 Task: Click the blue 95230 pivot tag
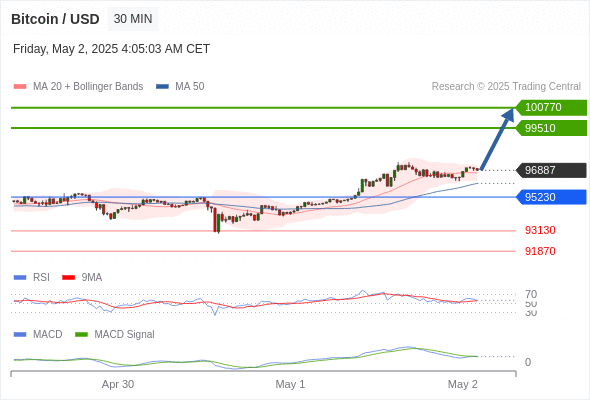pos(551,197)
